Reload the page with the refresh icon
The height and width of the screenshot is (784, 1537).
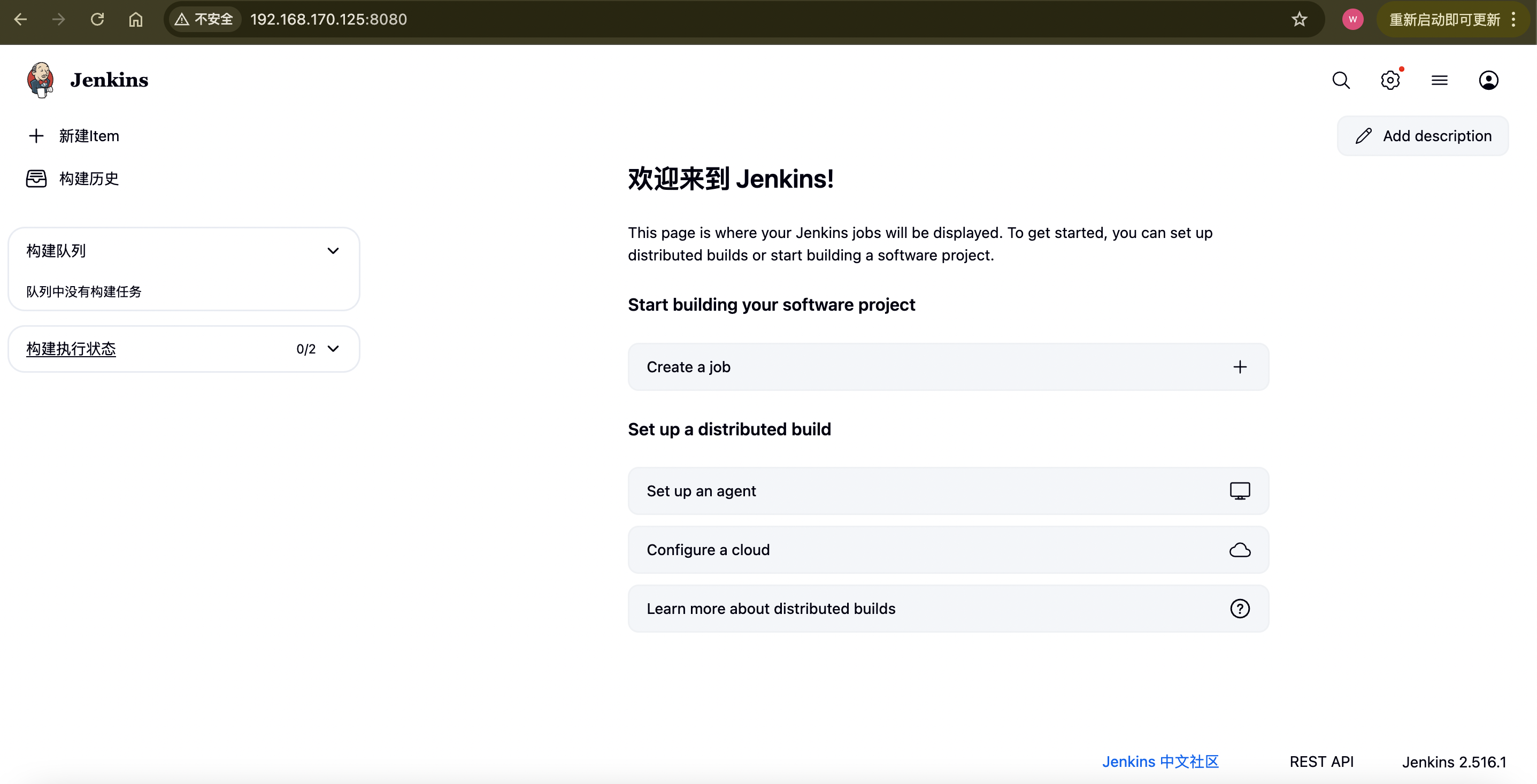97,20
